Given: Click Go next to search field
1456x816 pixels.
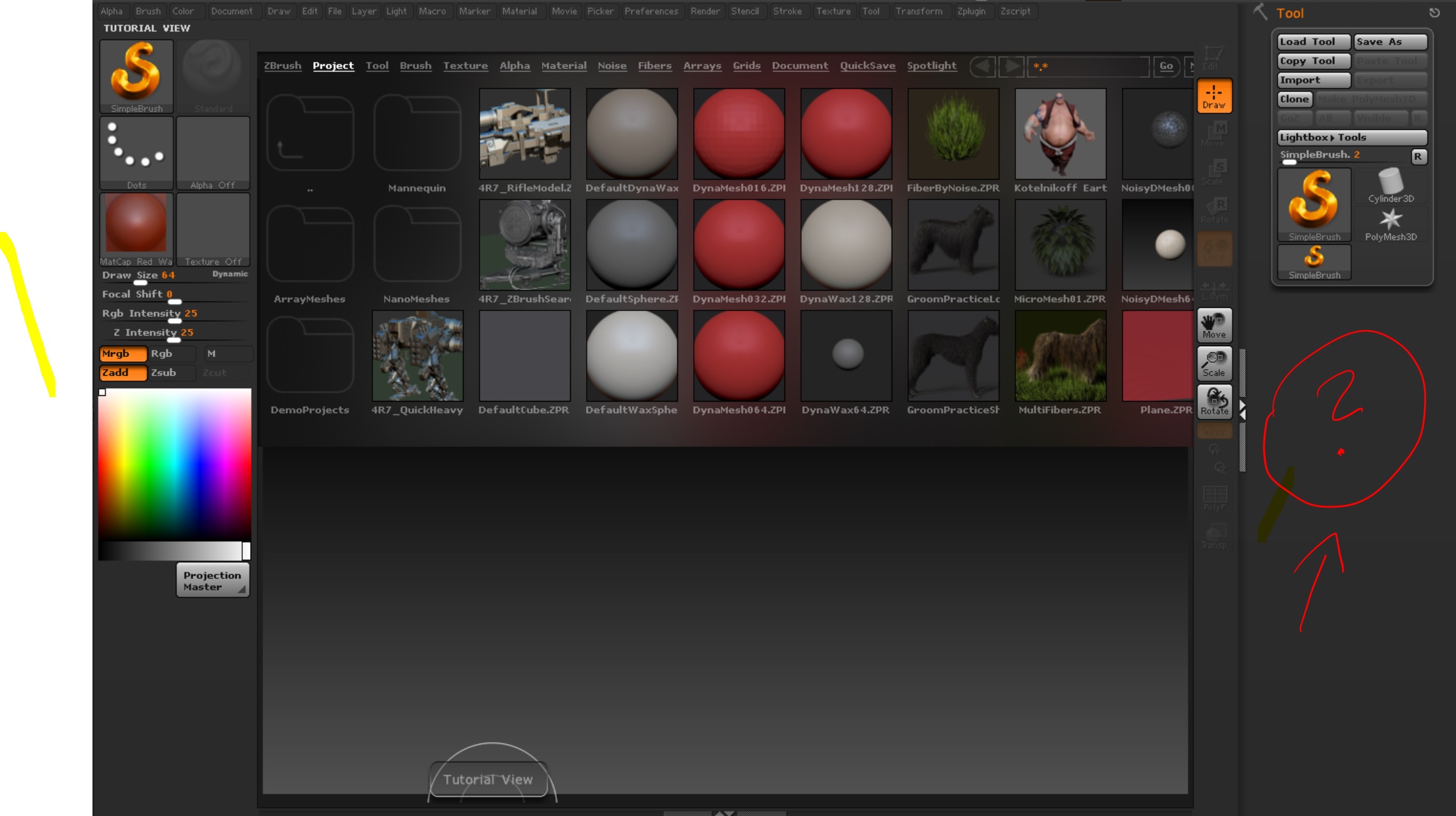Looking at the screenshot, I should [1166, 66].
